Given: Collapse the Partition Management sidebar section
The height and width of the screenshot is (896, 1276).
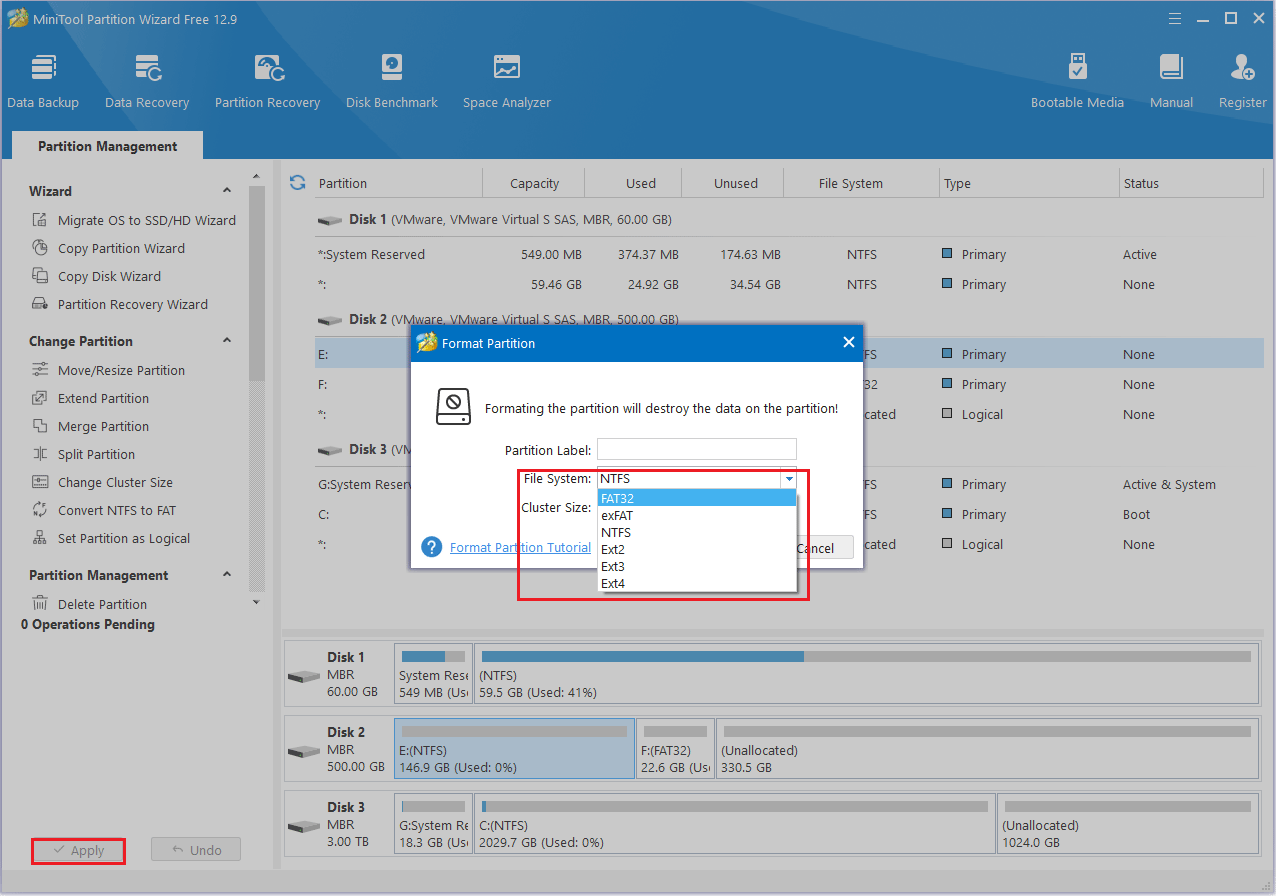Looking at the screenshot, I should click(x=227, y=574).
